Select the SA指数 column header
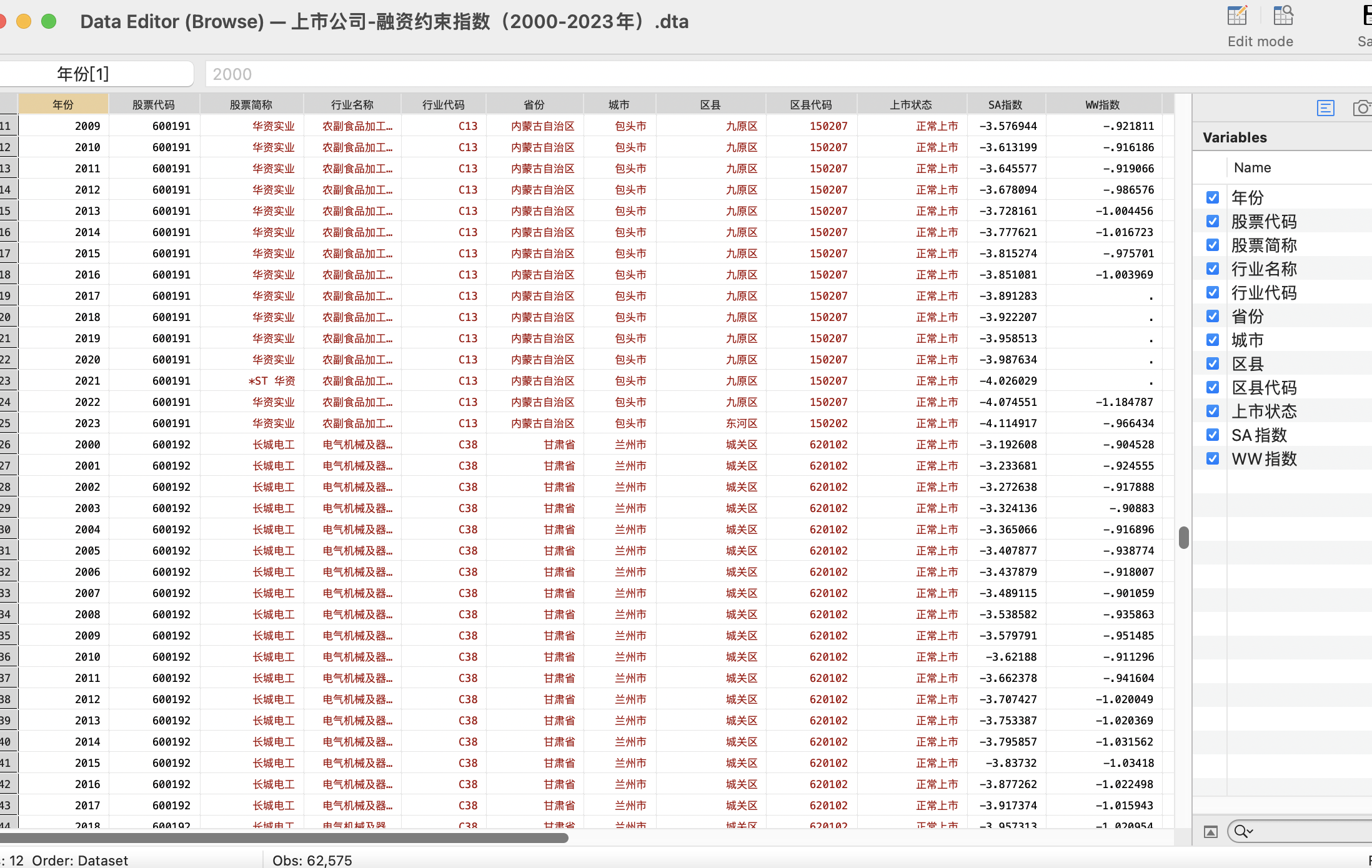 pyautogui.click(x=1005, y=105)
